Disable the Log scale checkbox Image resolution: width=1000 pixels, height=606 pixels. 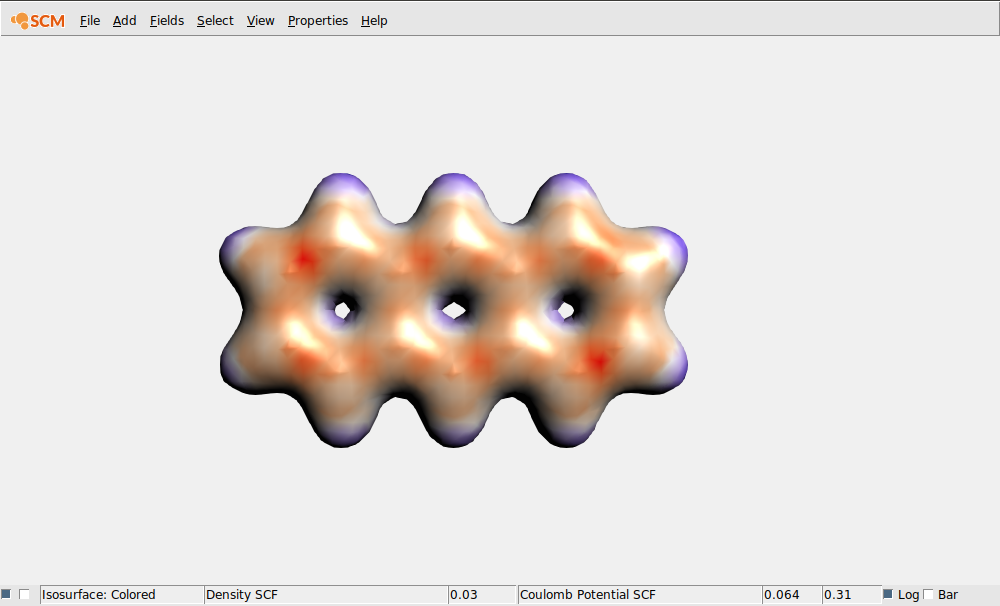[888, 594]
